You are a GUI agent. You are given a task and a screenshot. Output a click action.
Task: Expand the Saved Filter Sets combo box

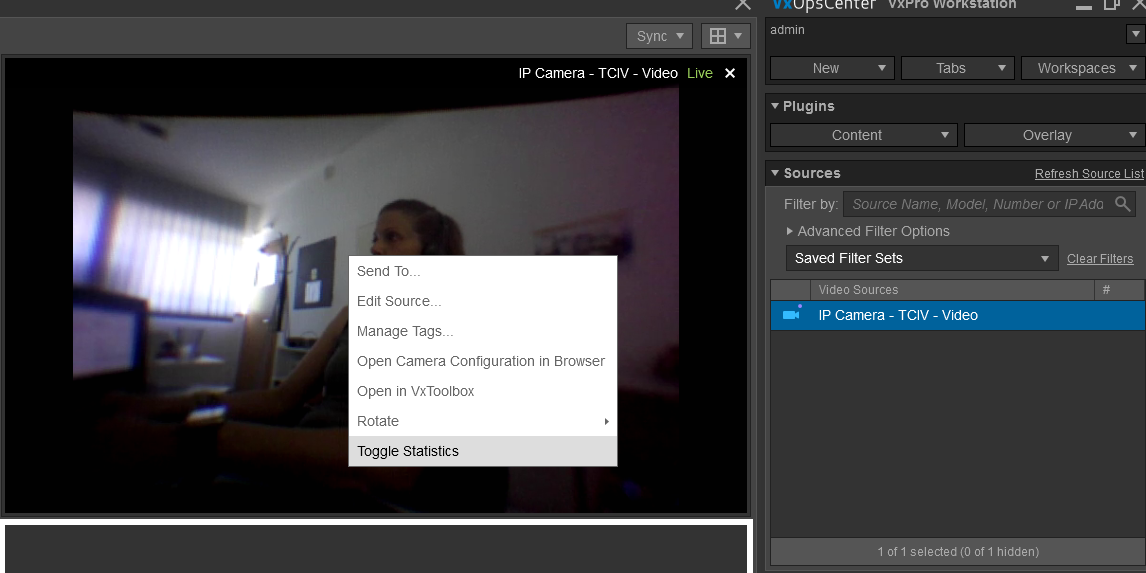[x=921, y=258]
